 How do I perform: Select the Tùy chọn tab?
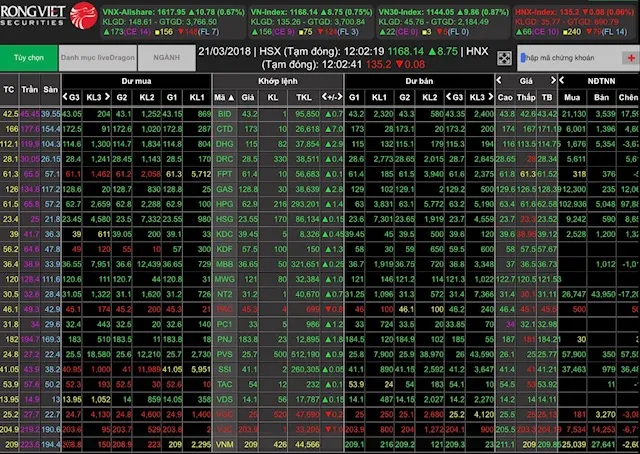coord(29,59)
